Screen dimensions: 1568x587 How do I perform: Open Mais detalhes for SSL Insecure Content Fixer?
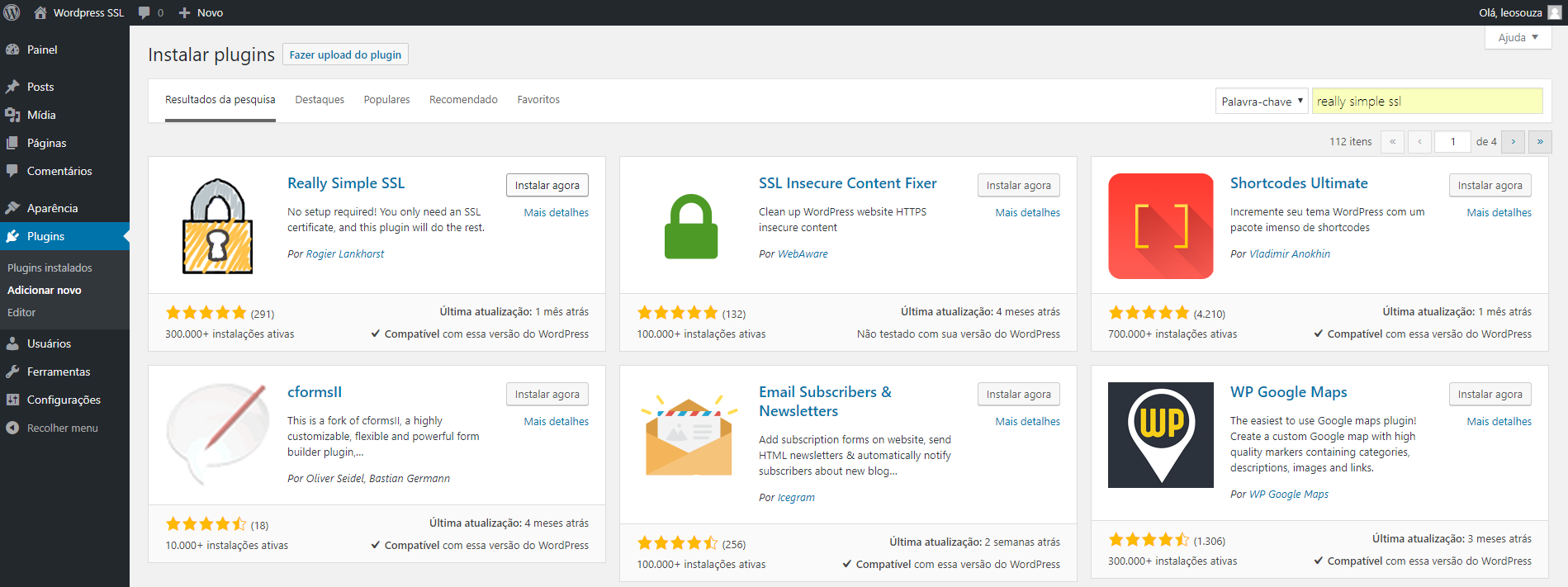[1027, 213]
